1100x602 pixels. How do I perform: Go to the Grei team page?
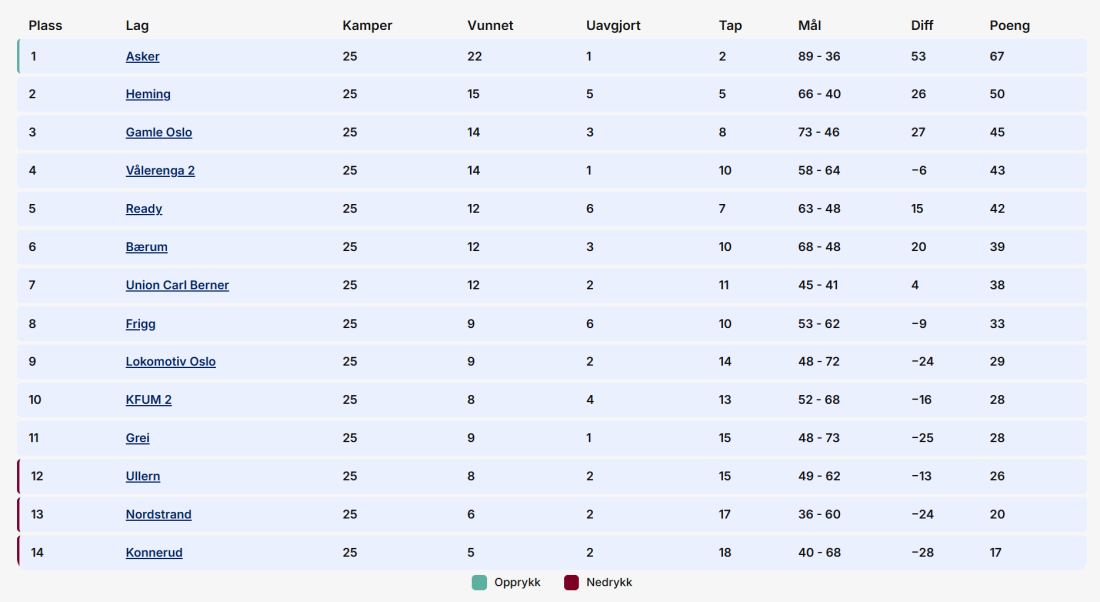[138, 438]
